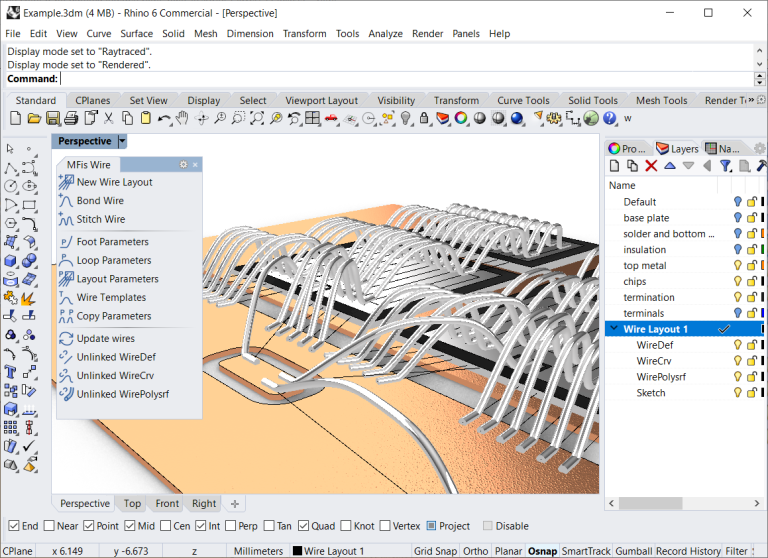Click the Update wires refresh icon
768x558 pixels.
click(66, 339)
